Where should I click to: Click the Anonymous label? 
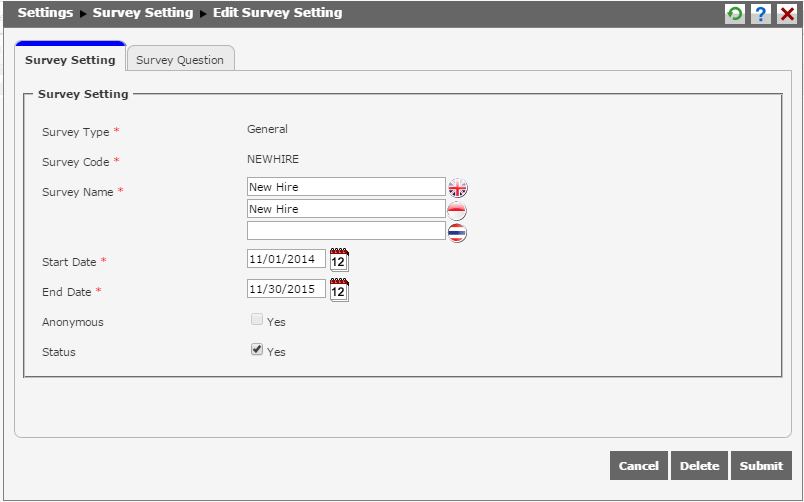[x=73, y=322]
